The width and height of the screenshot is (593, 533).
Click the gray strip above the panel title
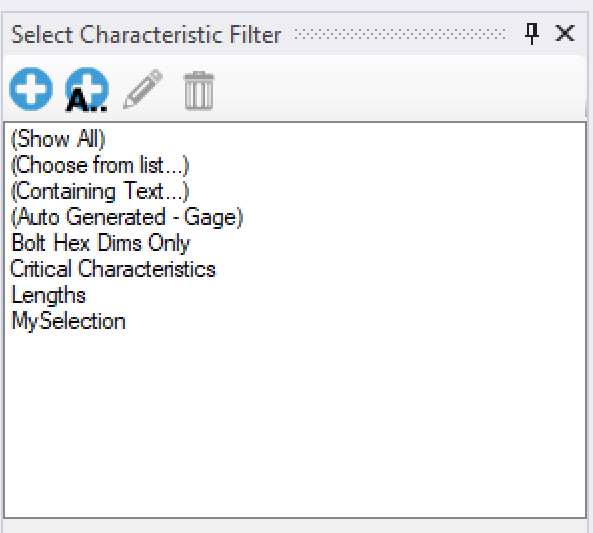[296, 5]
